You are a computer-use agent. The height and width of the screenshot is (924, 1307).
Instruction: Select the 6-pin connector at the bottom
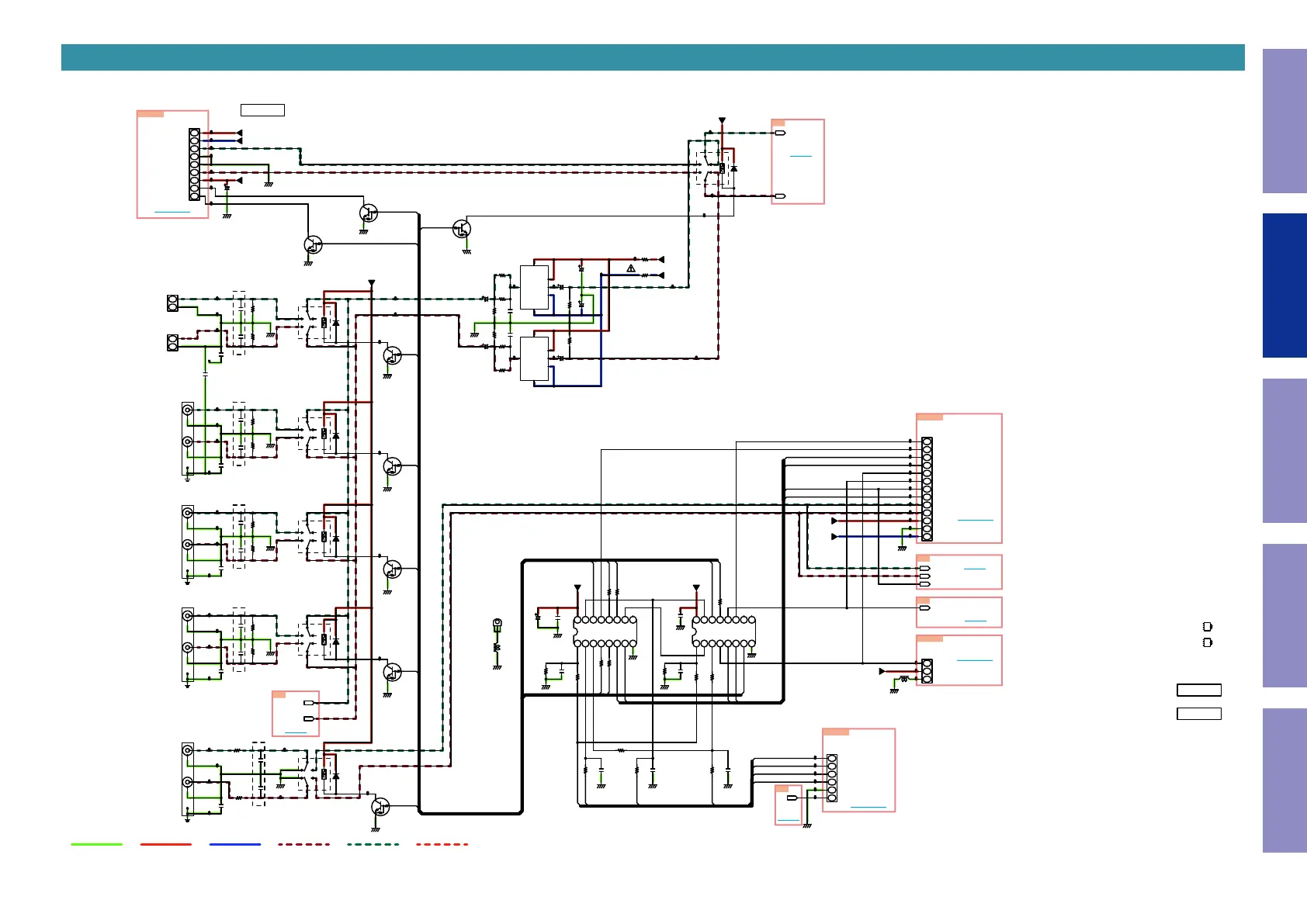(832, 777)
